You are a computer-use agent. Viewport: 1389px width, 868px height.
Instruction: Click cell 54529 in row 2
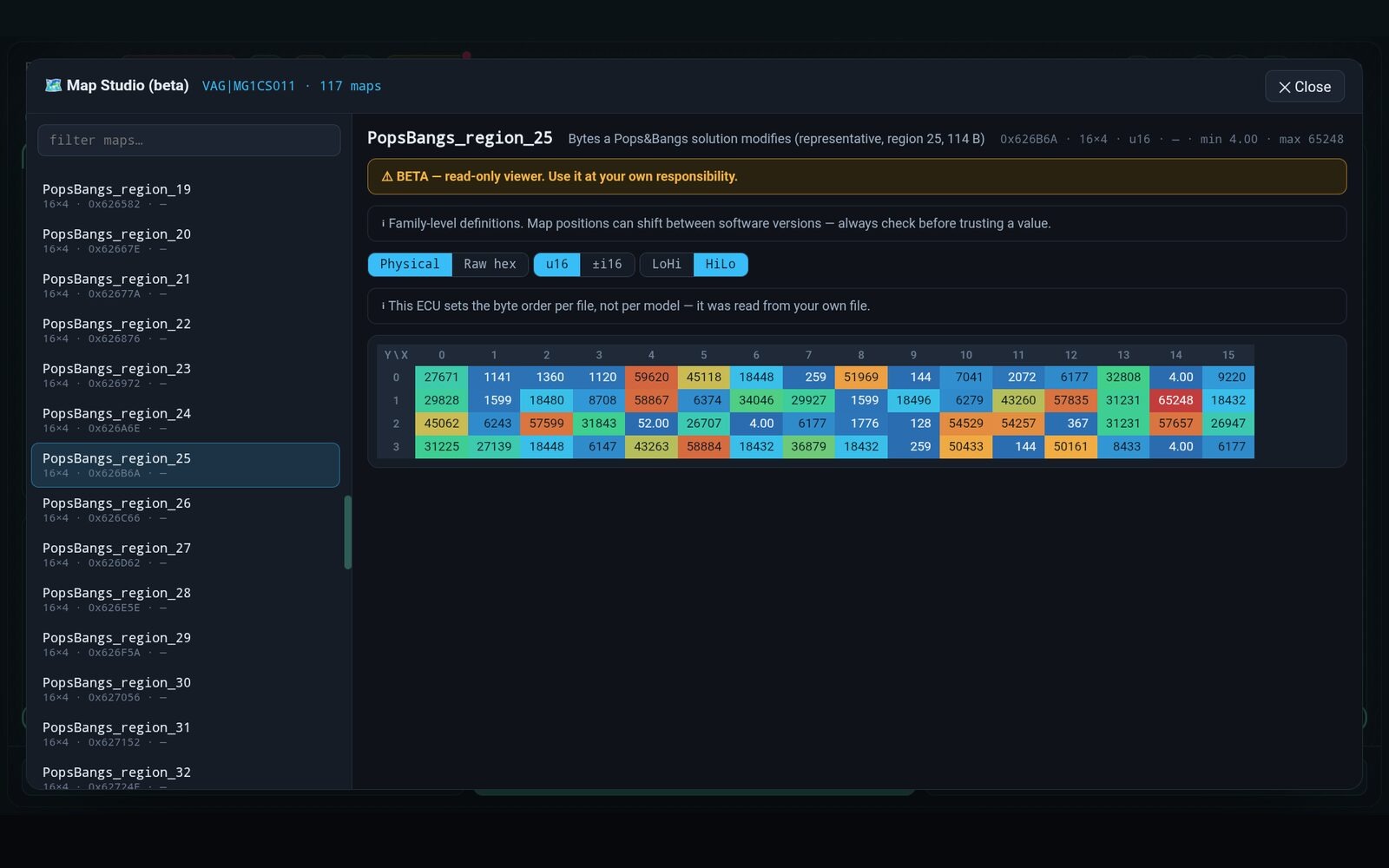pyautogui.click(x=966, y=424)
